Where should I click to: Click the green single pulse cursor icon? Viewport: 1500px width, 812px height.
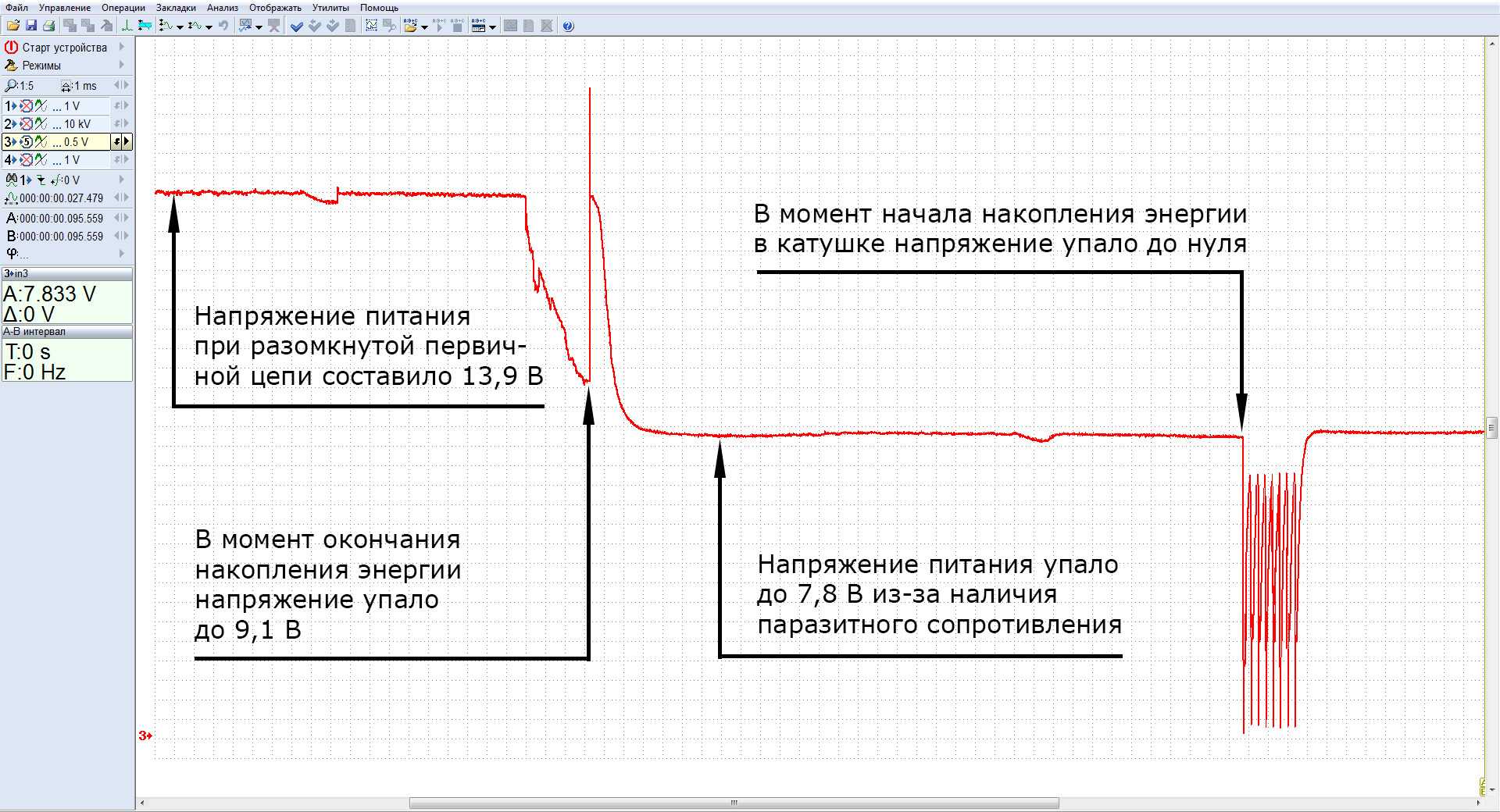[x=127, y=26]
